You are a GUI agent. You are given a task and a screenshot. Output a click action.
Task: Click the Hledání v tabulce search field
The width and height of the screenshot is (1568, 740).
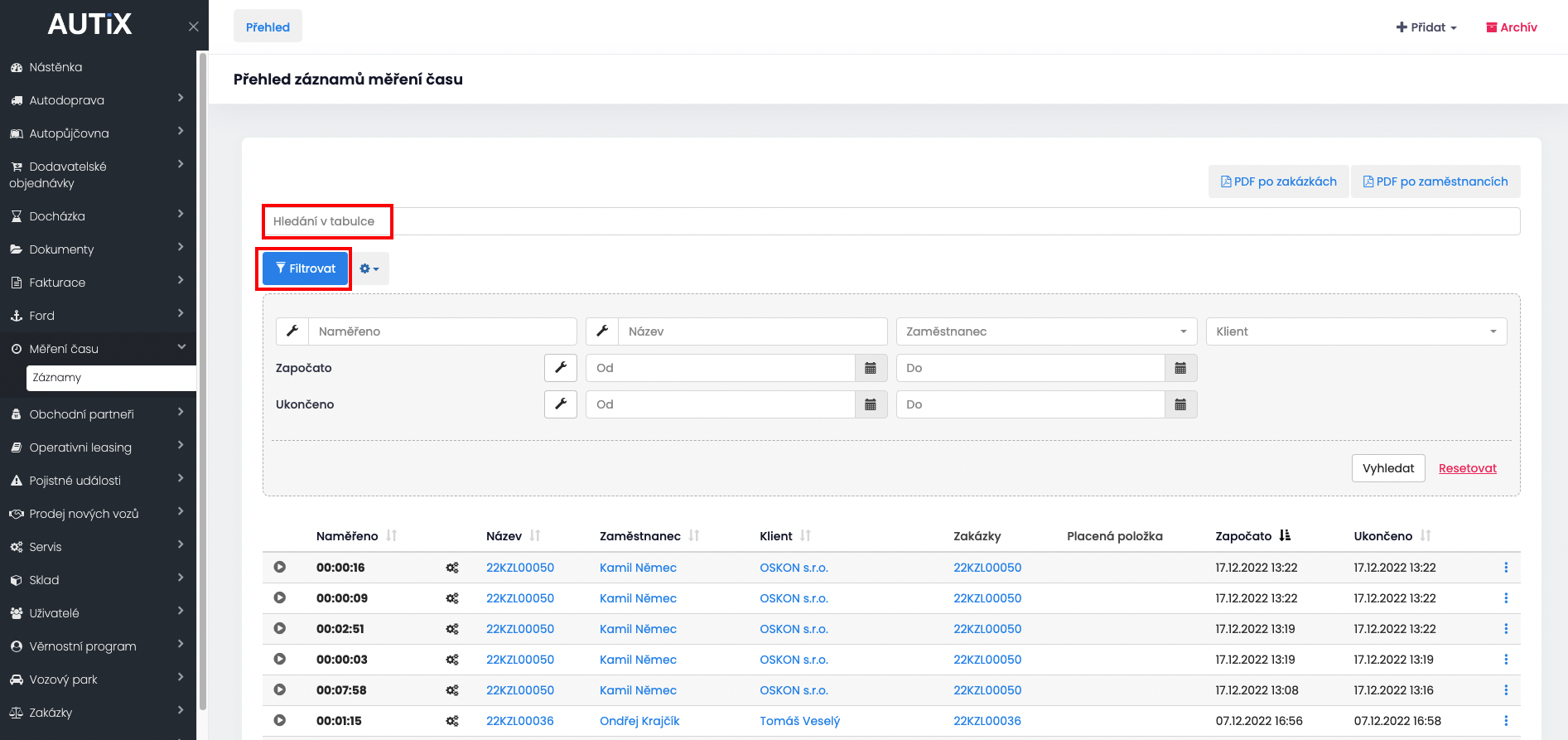891,221
